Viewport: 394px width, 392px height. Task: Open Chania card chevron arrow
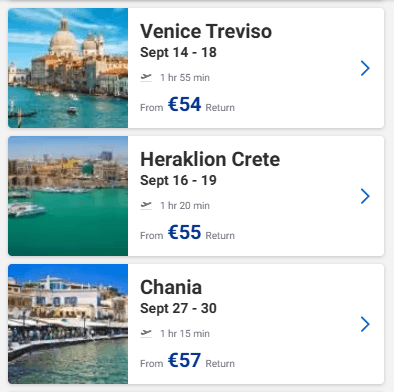(x=365, y=324)
